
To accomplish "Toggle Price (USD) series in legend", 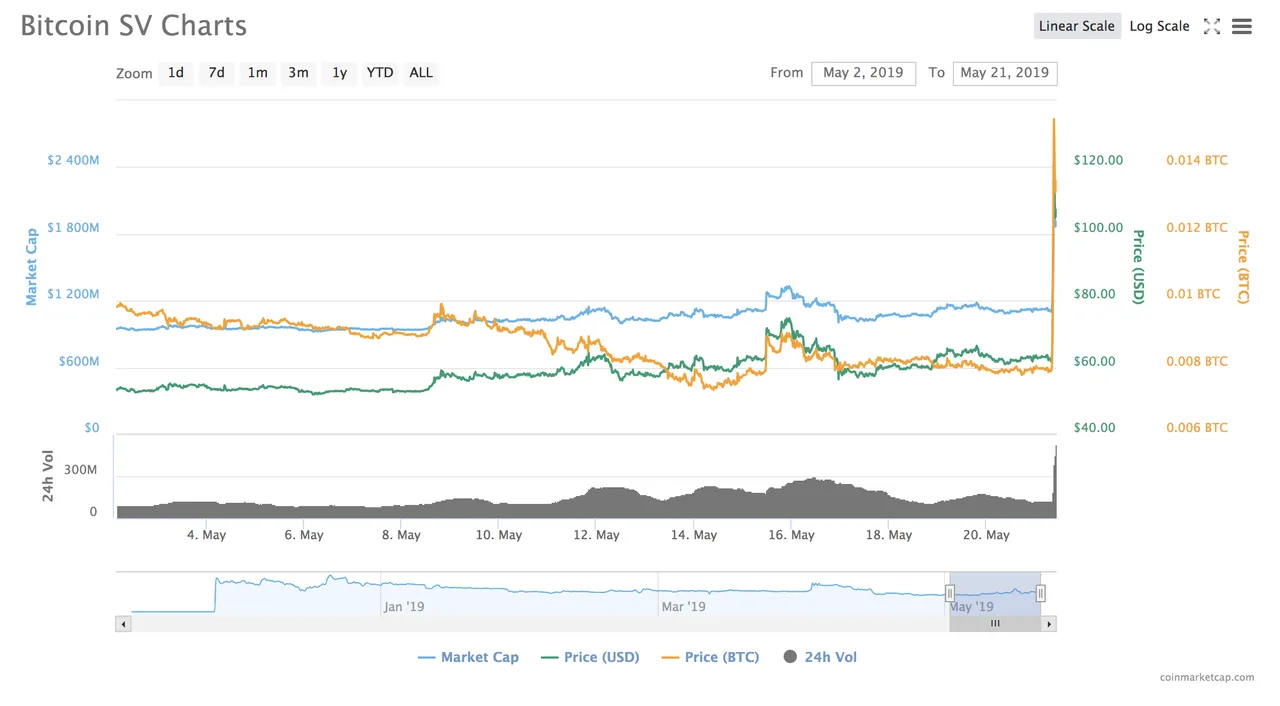I will pos(590,657).
